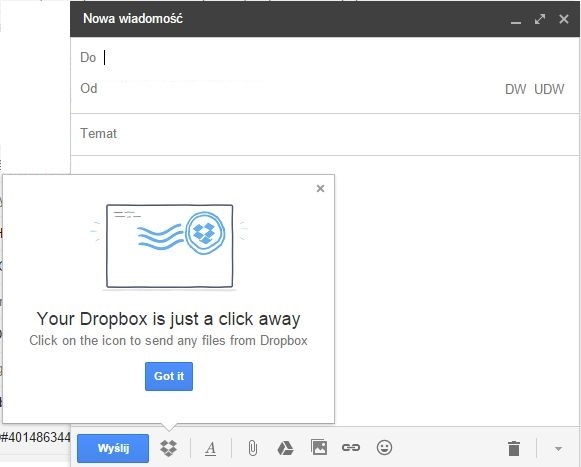Dismiss Dropbox tip with Got it
Viewport: 581px width, 467px height.
pos(169,376)
